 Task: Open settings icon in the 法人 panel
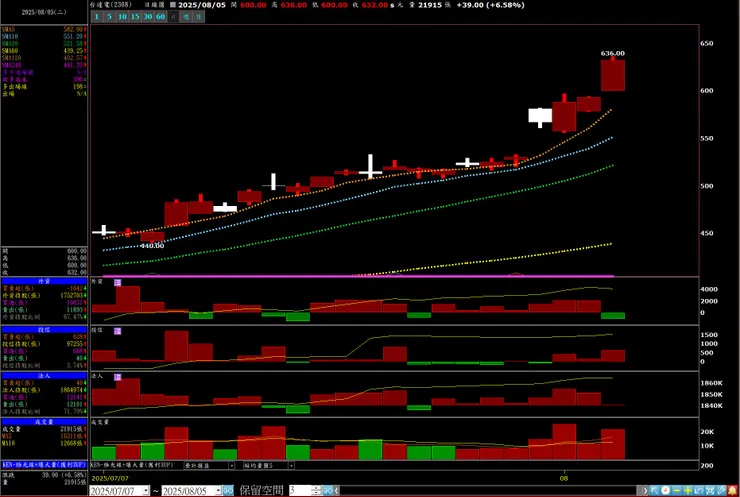coord(118,377)
